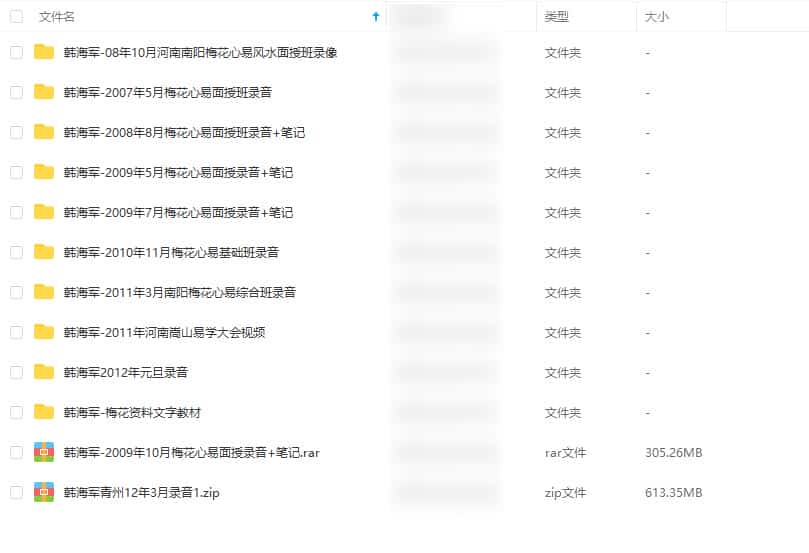Image resolution: width=809 pixels, height=553 pixels.
Task: Click the blue sort arrow in 文件名 column
Action: (376, 17)
